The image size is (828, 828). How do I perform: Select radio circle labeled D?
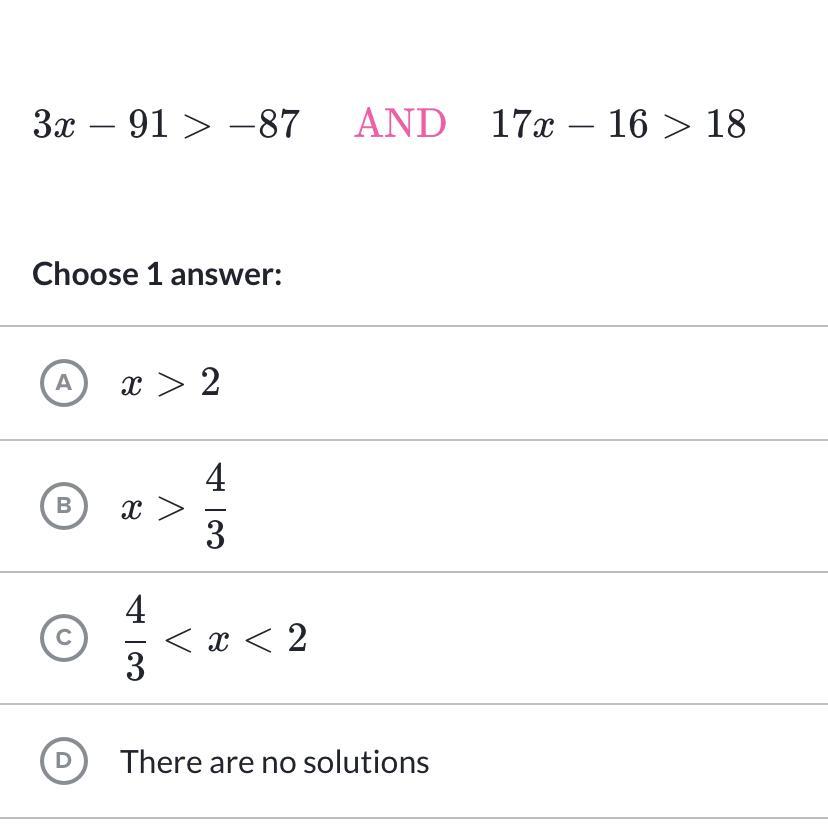[x=64, y=761]
